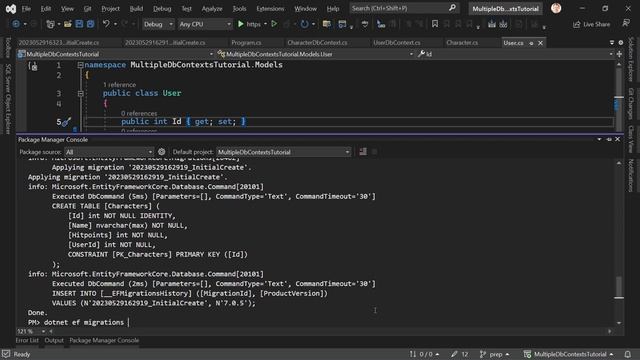Open the Edit menu

pyautogui.click(x=46, y=9)
